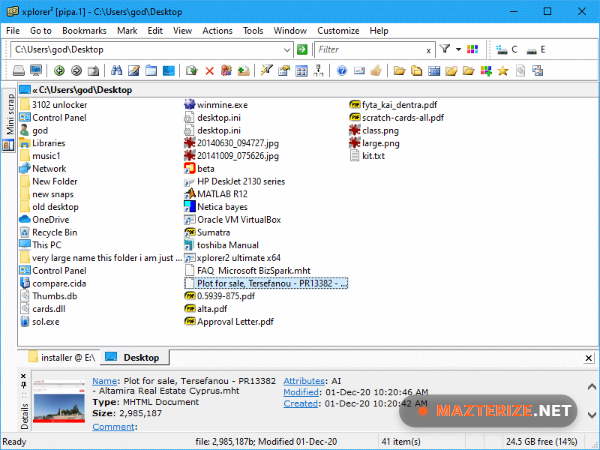Click the blue help question mark icon
The width and height of the screenshot is (600, 450).
tap(342, 71)
